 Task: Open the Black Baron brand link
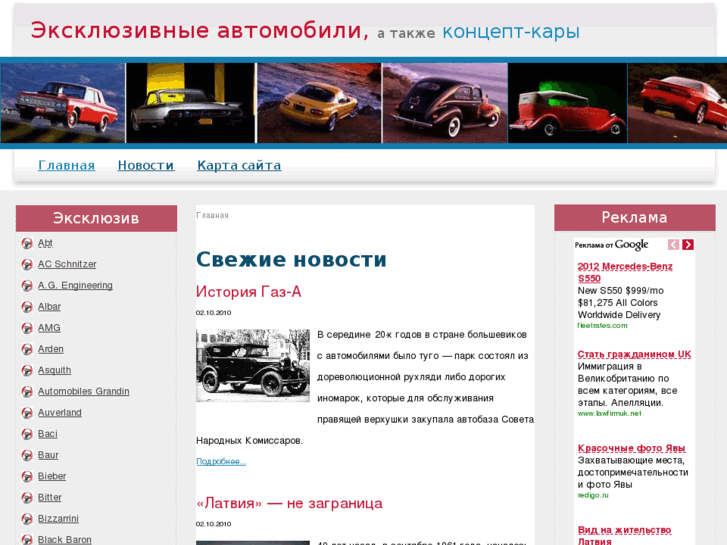[x=64, y=540]
